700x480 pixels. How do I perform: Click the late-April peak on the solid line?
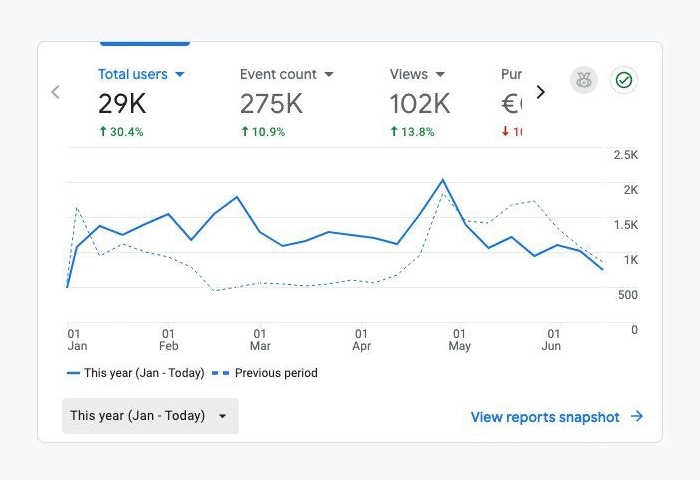click(x=443, y=180)
